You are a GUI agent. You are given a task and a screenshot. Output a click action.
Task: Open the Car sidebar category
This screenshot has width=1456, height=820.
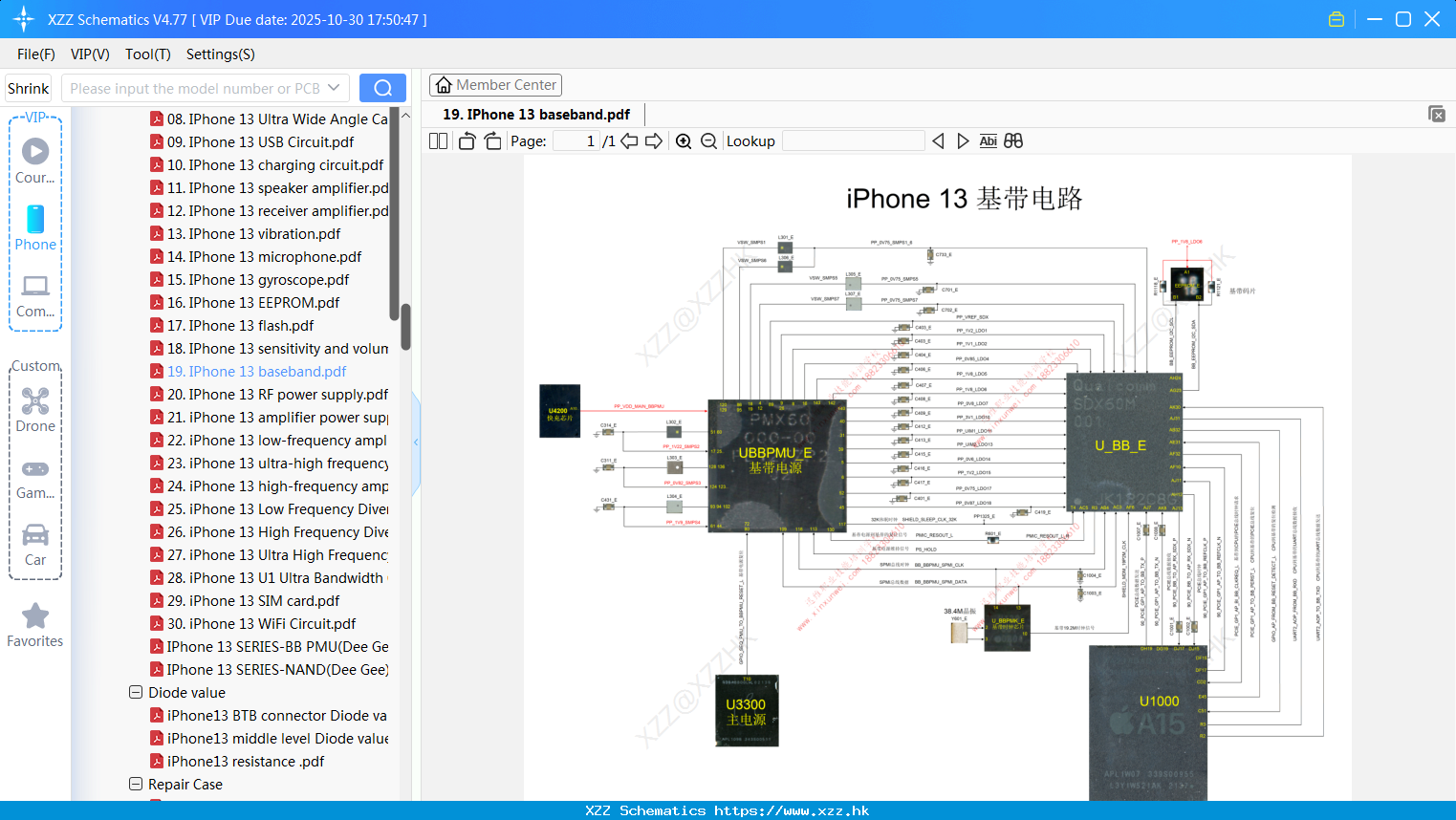click(35, 545)
